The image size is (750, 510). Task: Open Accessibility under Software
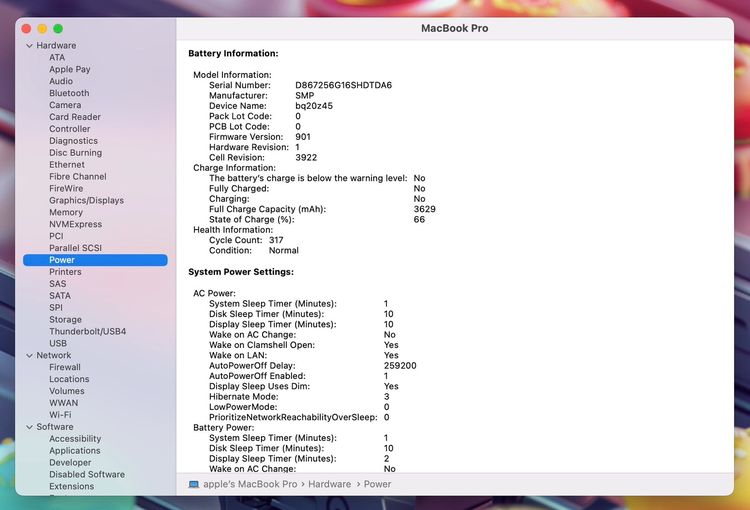75,439
